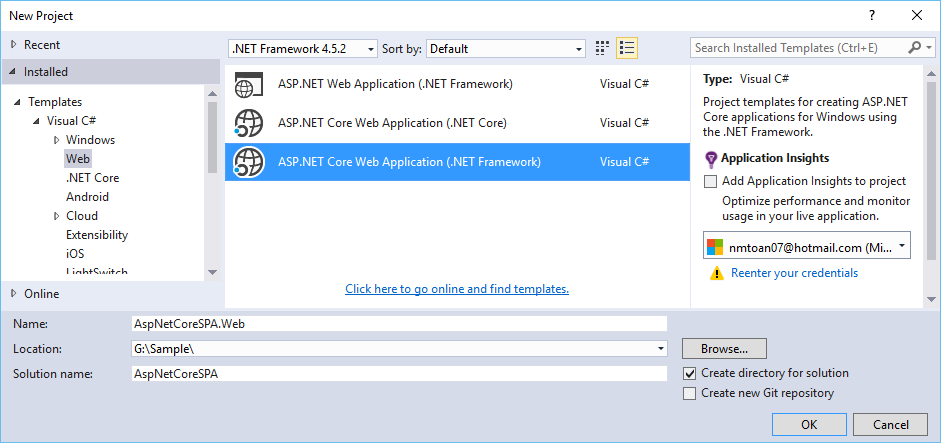Open the Sort by Default dropdown
This screenshot has height=443, width=941.
506,49
